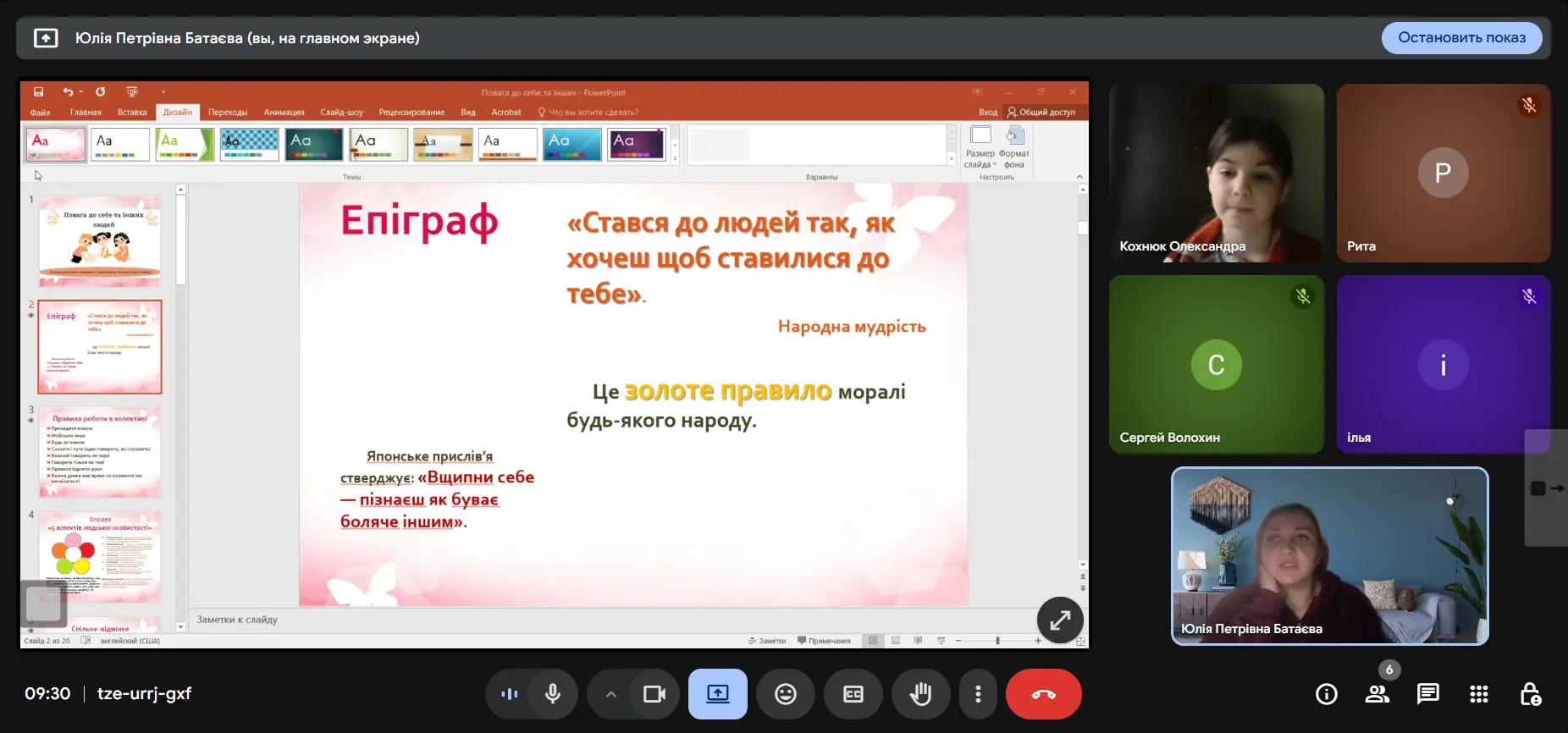This screenshot has height=733, width=1568.
Task: Open the meeting details info icon
Action: (x=1326, y=694)
